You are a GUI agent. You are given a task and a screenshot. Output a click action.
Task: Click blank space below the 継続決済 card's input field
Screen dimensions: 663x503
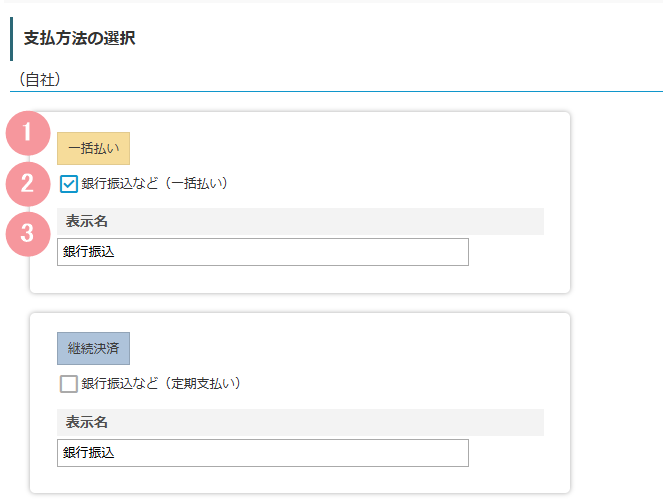pos(300,480)
